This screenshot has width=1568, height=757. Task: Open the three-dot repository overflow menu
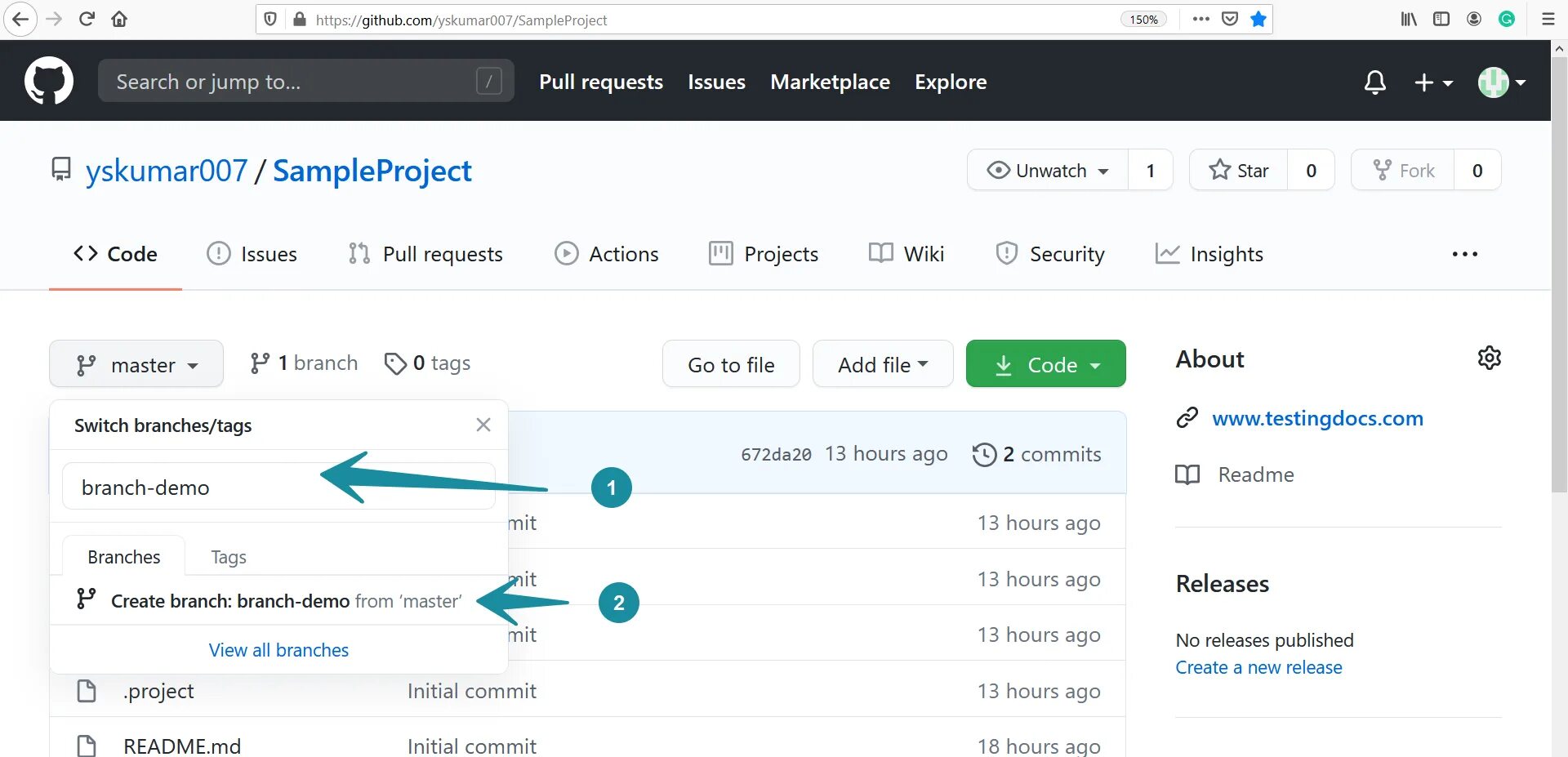(1464, 254)
